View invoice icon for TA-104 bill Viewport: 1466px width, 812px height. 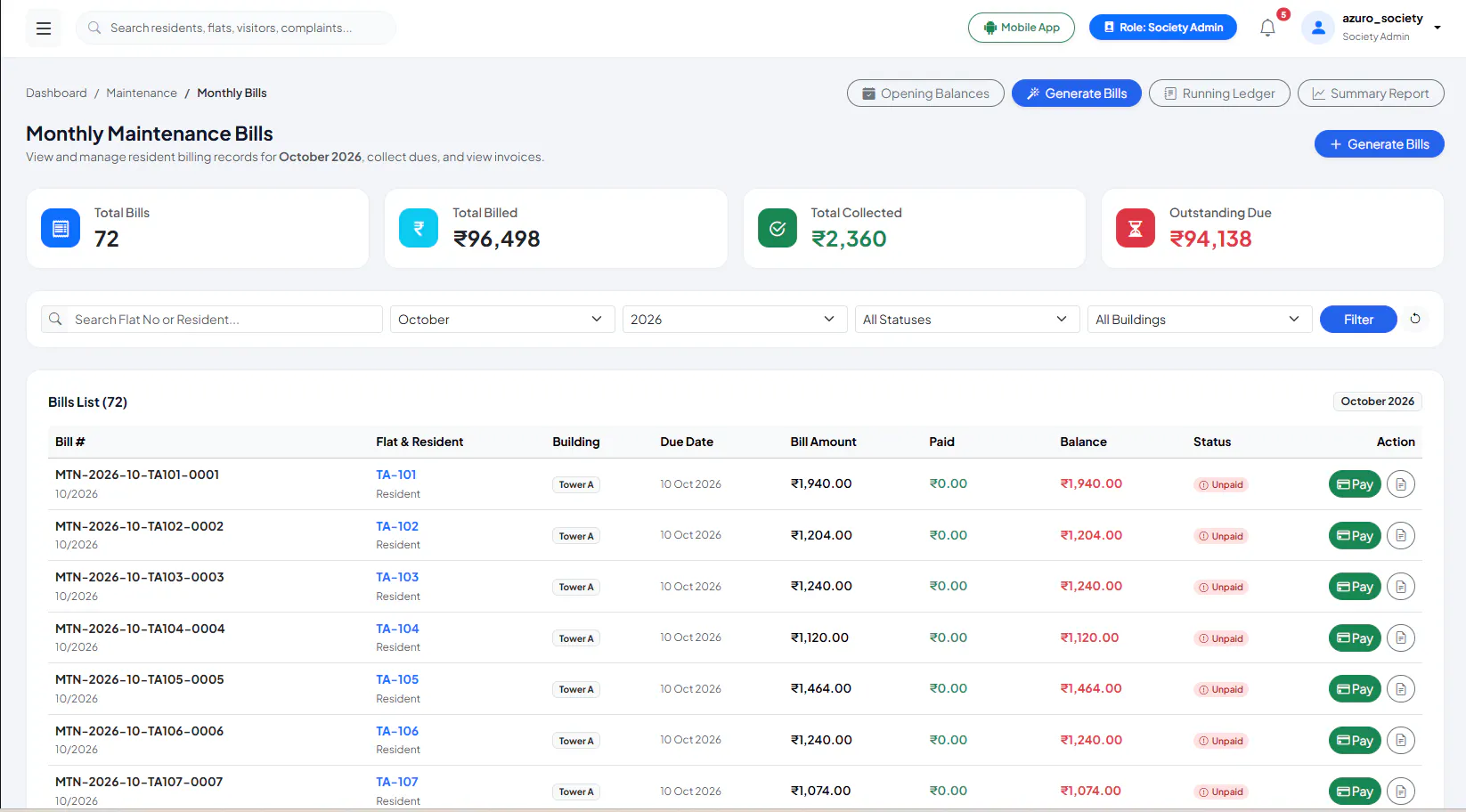click(1401, 637)
